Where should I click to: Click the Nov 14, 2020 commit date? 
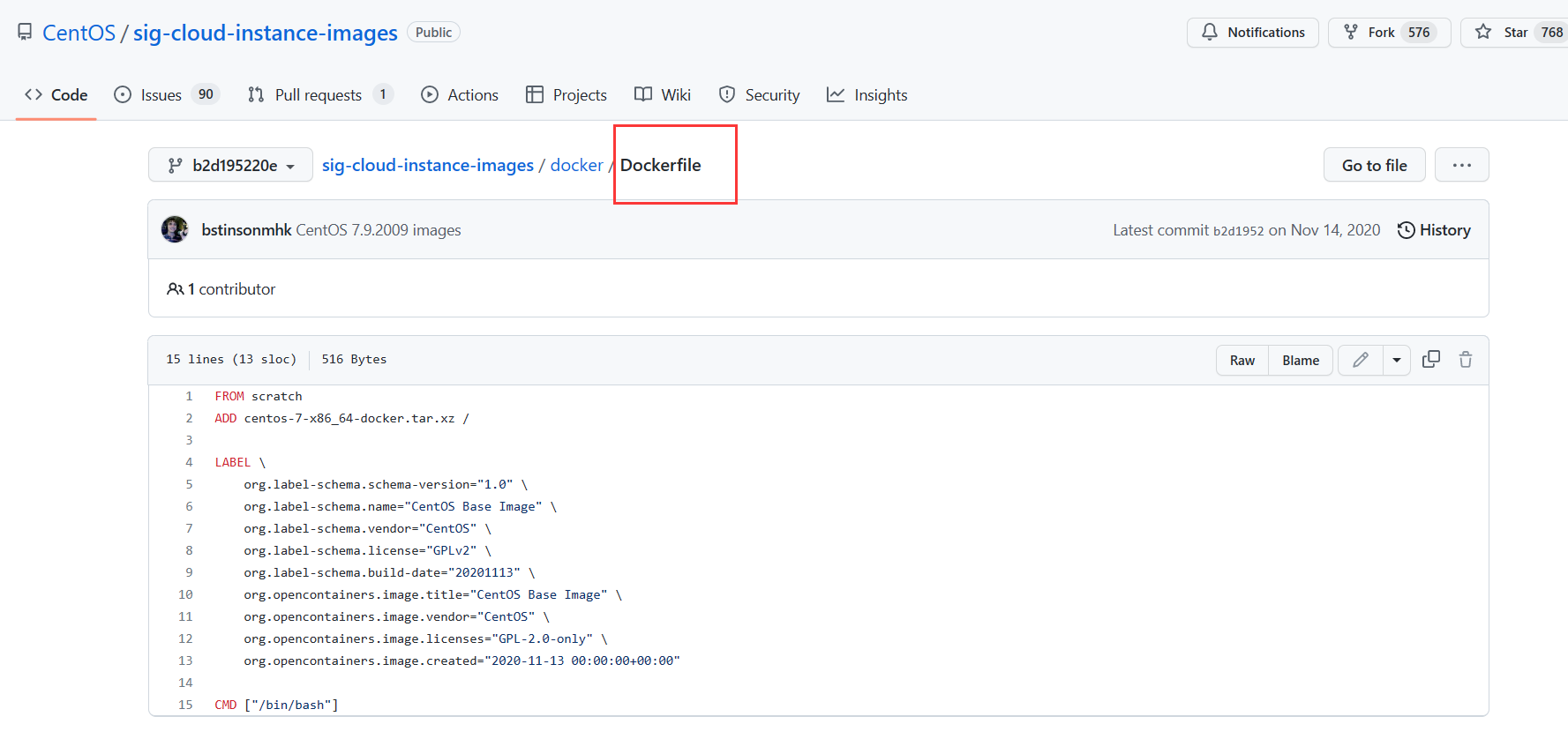(1335, 230)
